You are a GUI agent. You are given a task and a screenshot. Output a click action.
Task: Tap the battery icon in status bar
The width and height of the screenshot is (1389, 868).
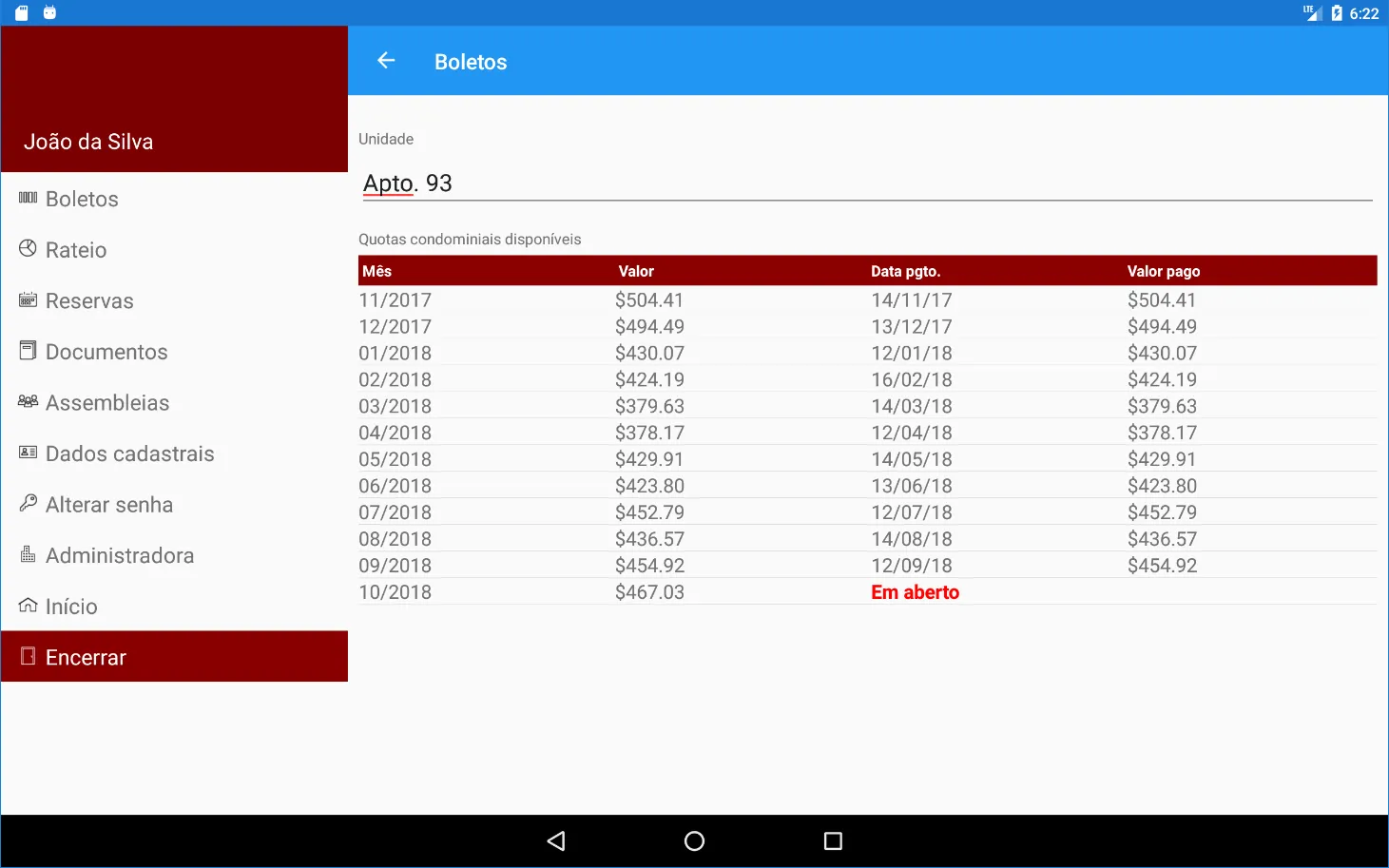pos(1337,13)
